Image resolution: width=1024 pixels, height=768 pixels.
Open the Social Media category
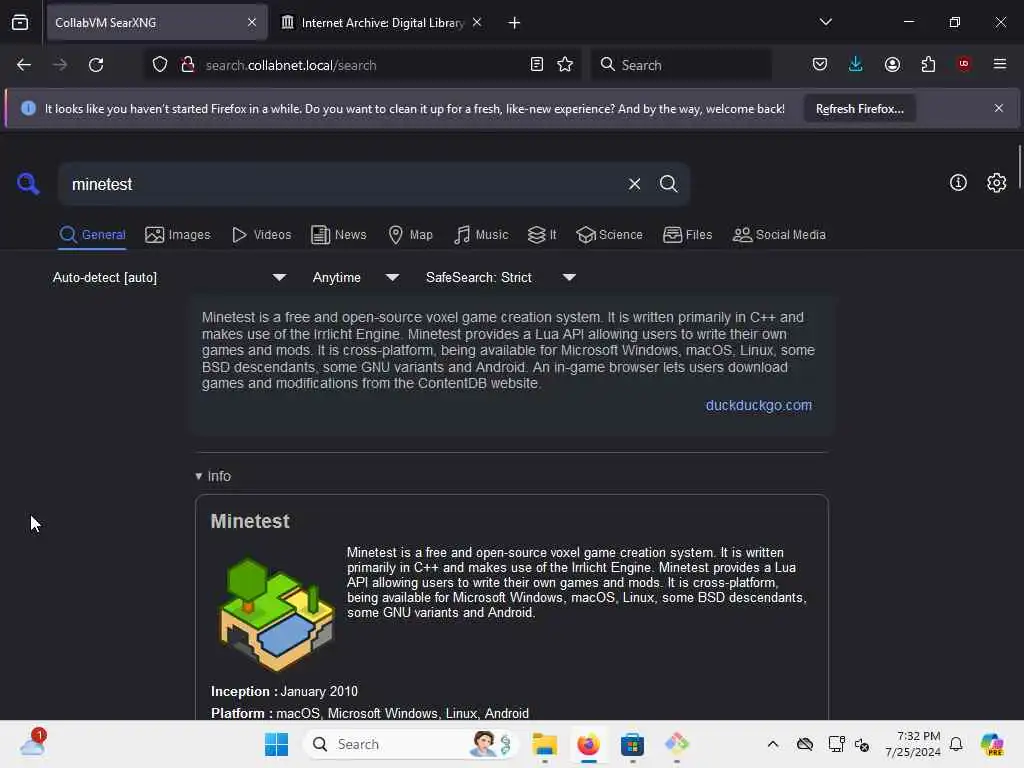click(x=779, y=235)
